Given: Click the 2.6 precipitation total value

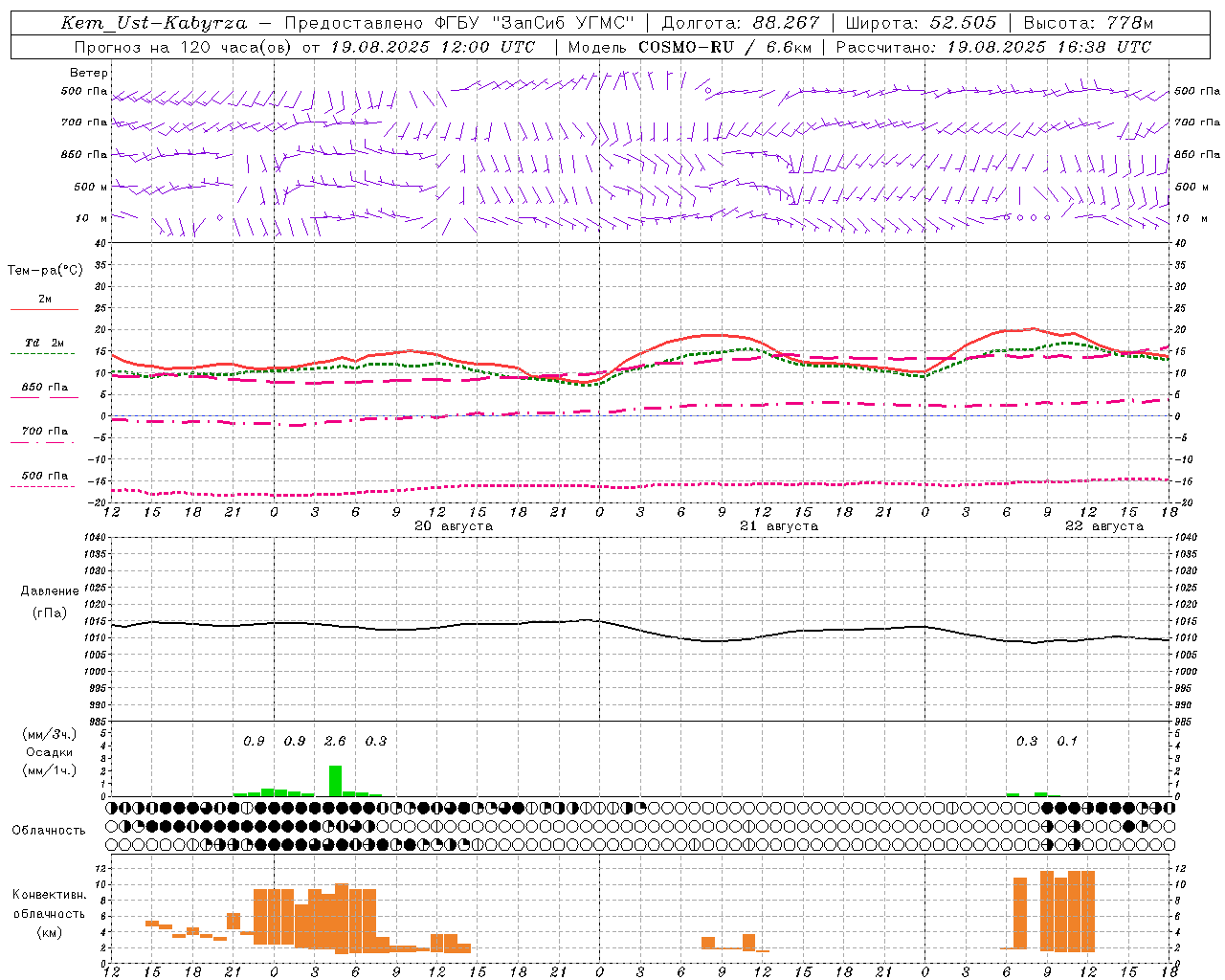Looking at the screenshot, I should pos(335,741).
